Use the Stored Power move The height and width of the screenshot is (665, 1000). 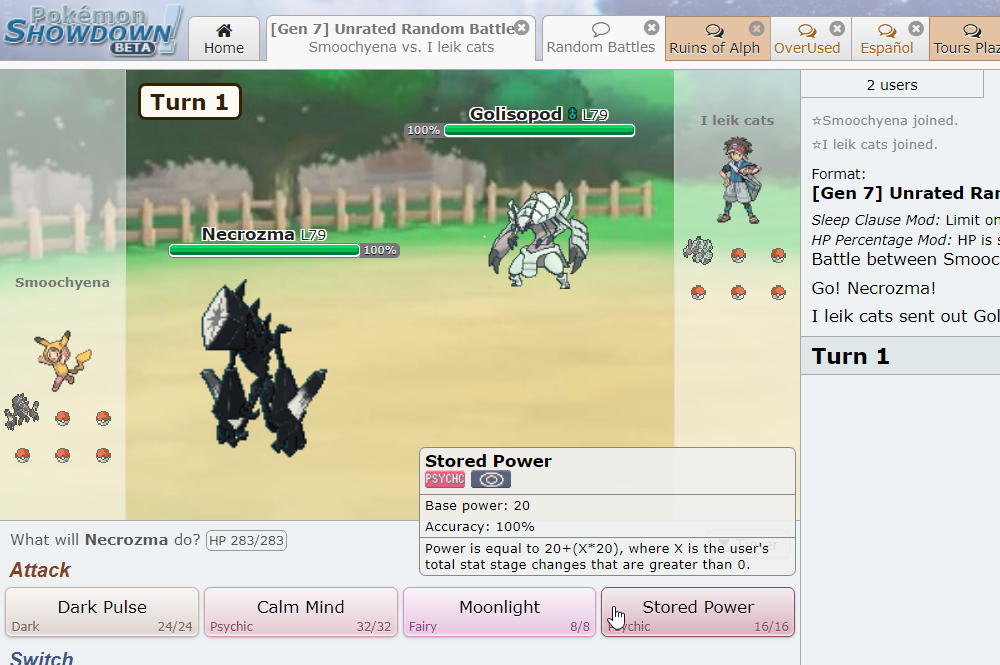point(698,612)
